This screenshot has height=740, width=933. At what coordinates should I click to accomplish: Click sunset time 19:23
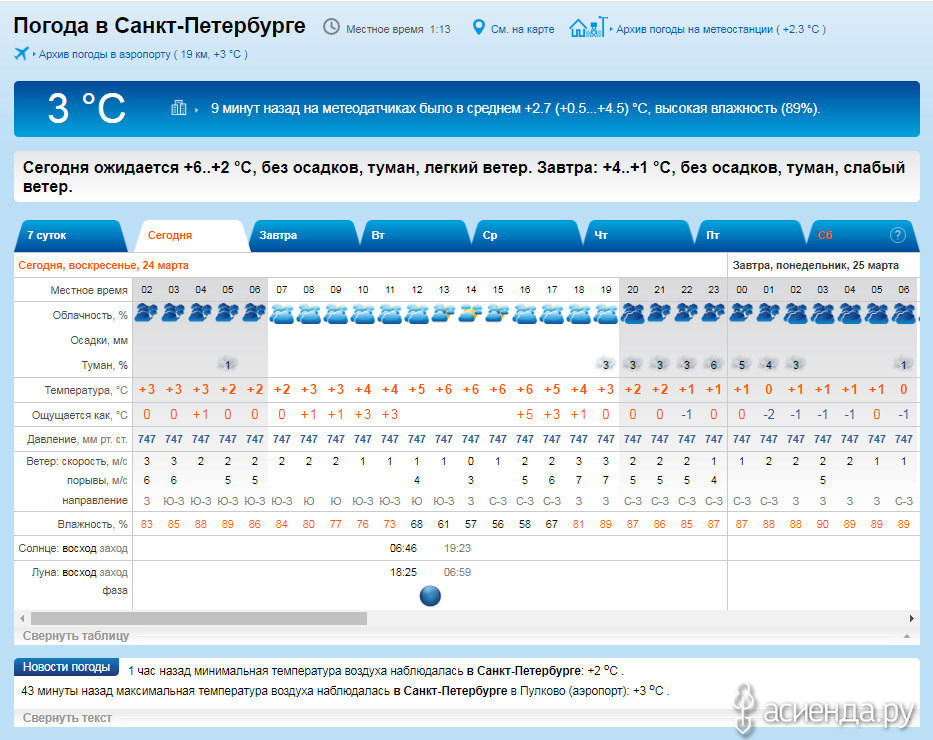(x=457, y=548)
